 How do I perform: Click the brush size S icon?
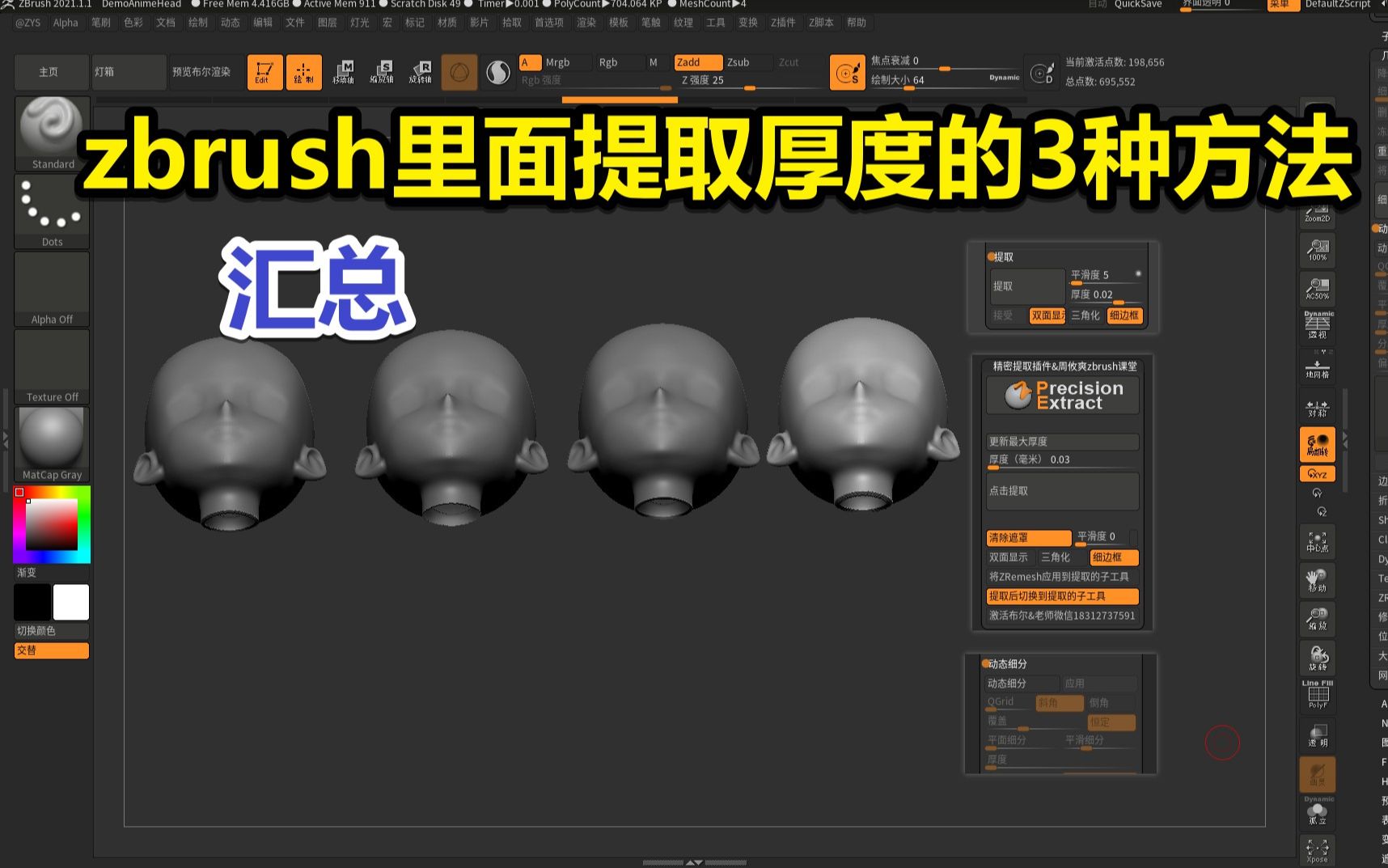(848, 73)
